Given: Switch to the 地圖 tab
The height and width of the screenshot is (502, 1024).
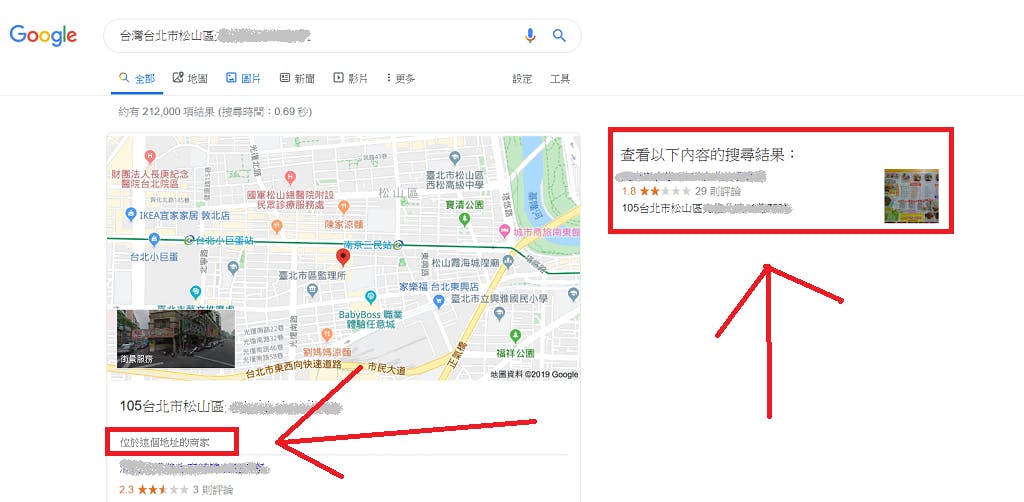Looking at the screenshot, I should click(x=190, y=78).
